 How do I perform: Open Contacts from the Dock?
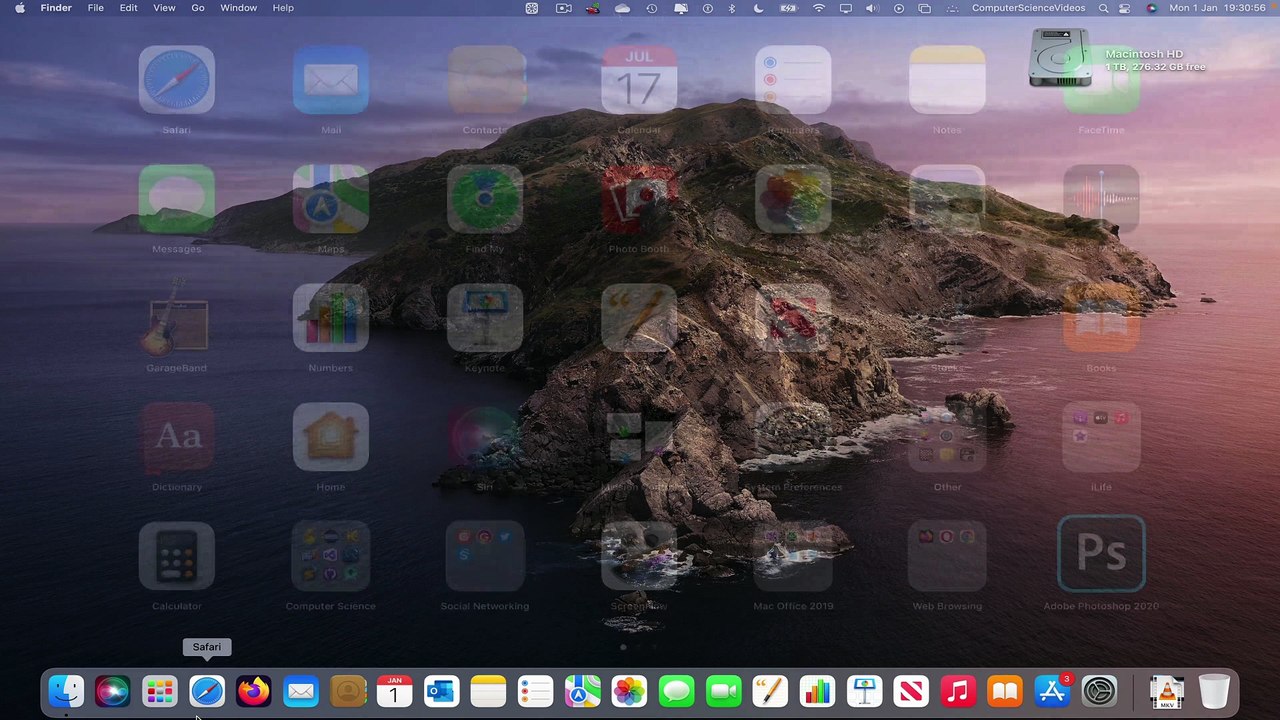(348, 691)
